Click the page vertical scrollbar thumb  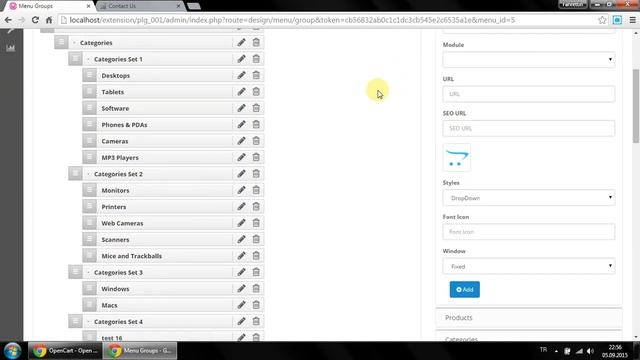coord(636,106)
